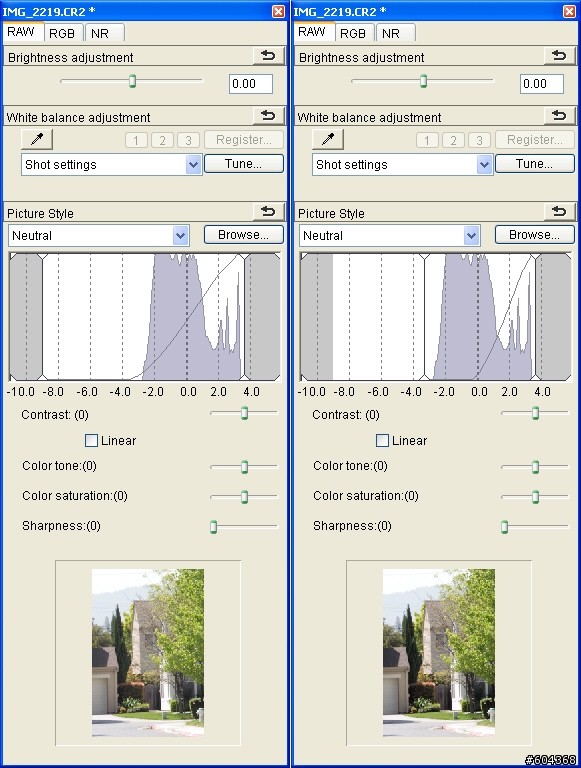Click white balance preset 2, left panel
Image resolution: width=581 pixels, height=768 pixels.
(x=162, y=141)
